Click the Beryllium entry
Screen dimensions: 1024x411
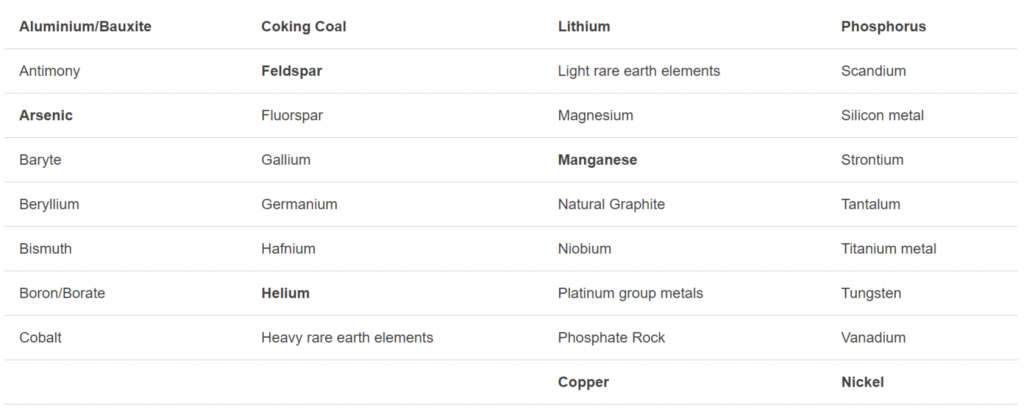(49, 204)
